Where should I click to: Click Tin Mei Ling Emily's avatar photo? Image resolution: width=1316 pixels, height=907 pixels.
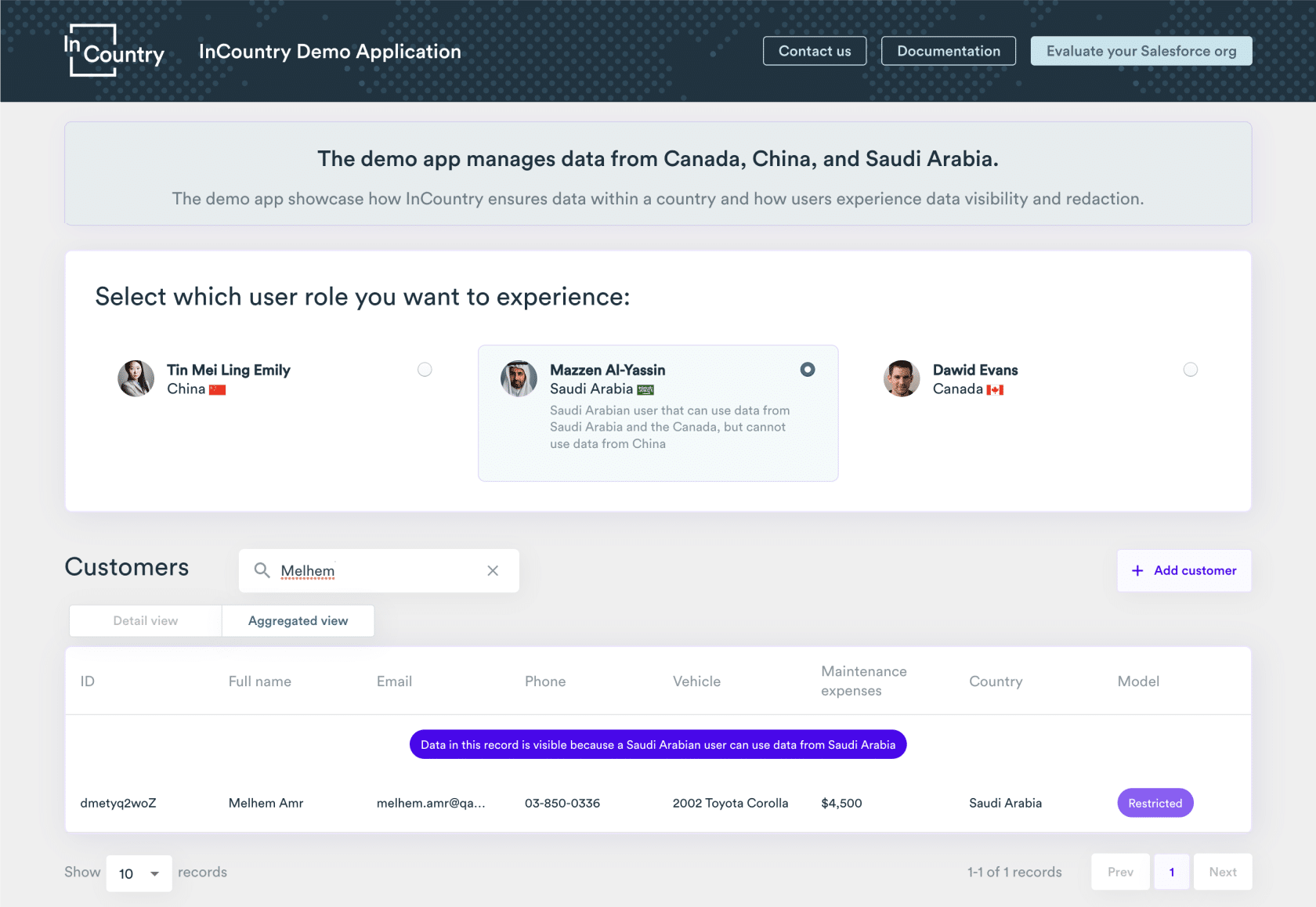[136, 378]
